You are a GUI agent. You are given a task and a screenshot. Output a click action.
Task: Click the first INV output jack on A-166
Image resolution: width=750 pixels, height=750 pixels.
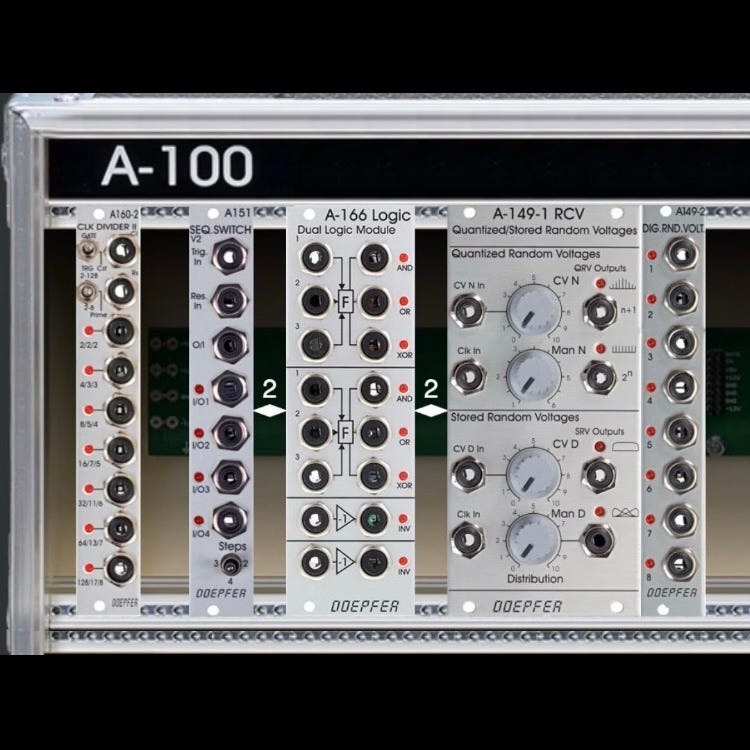[x=374, y=519]
